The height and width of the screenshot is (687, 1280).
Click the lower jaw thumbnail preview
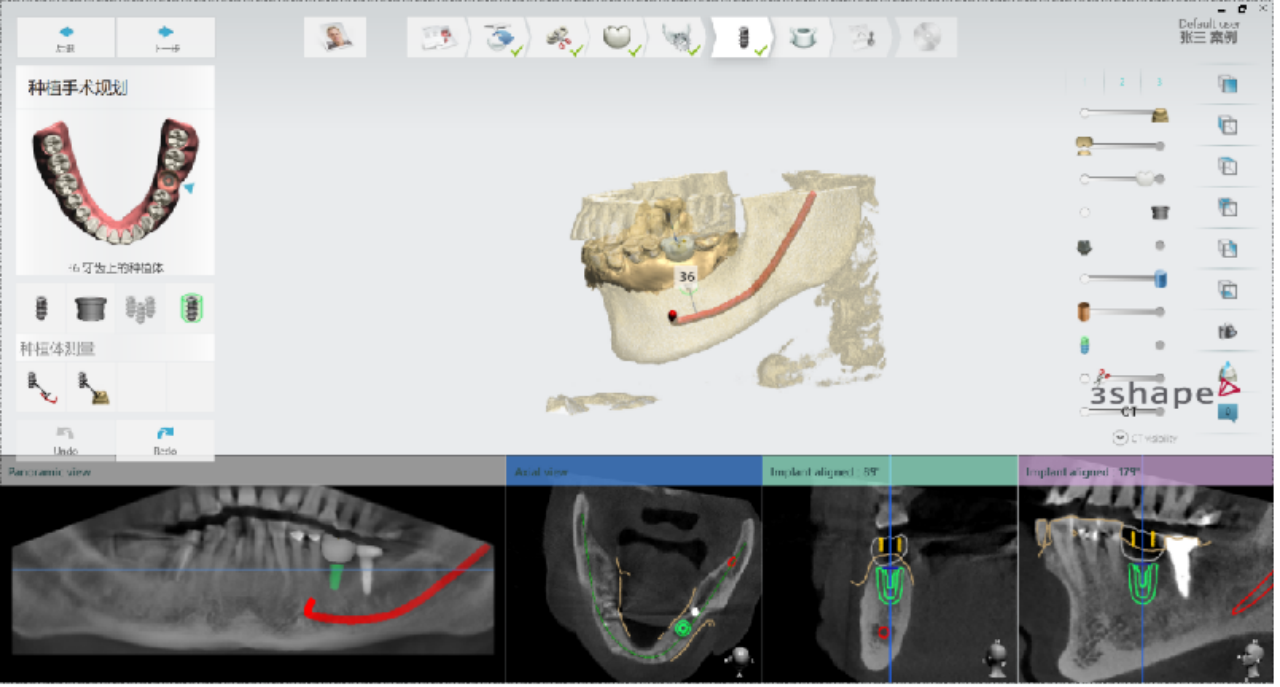tap(115, 185)
